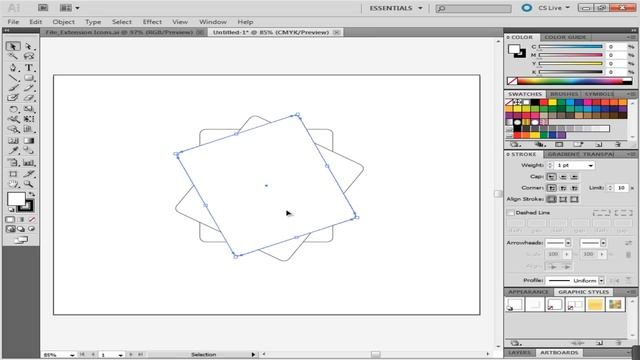Choose Bevel Join corner option
This screenshot has width=640, height=360.
(574, 188)
